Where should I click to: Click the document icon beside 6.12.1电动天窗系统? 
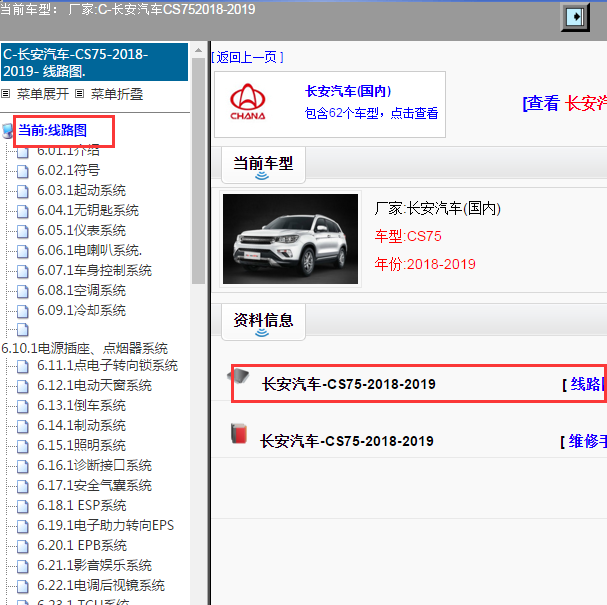pos(22,386)
